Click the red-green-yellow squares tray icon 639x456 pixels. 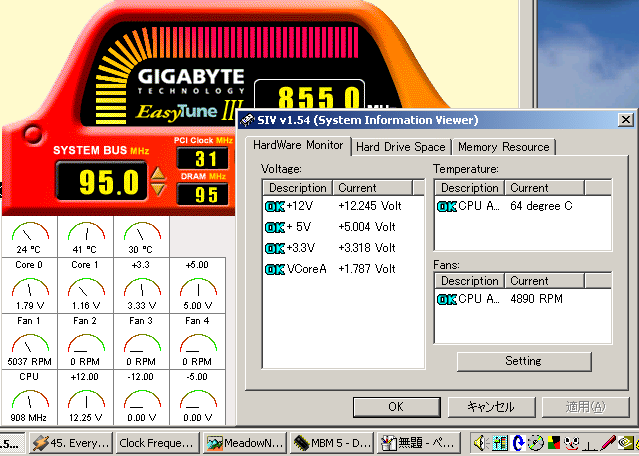point(553,443)
